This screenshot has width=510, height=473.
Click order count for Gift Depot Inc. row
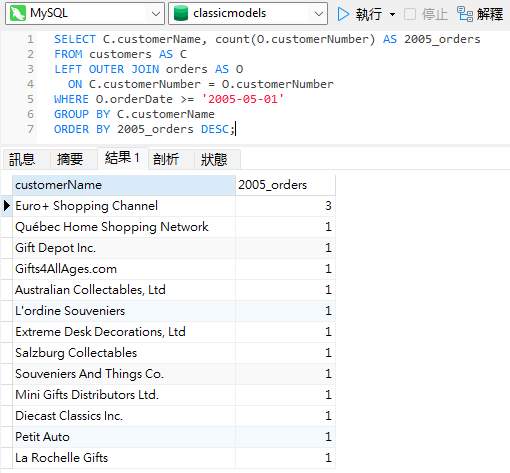pyautogui.click(x=285, y=248)
